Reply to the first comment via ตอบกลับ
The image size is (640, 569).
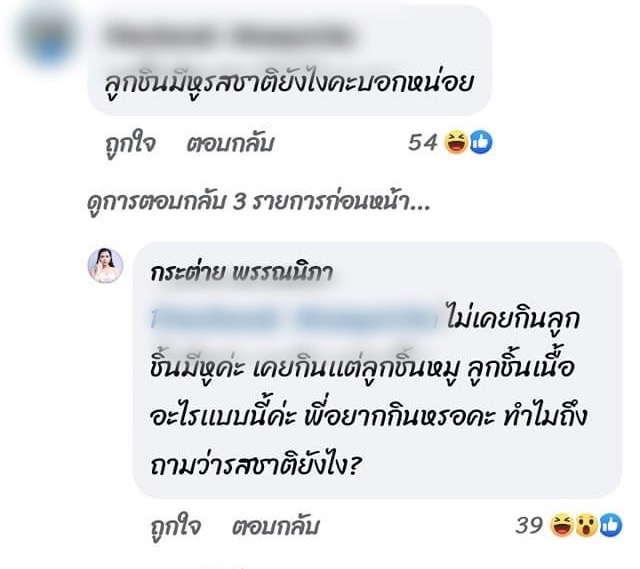[230, 143]
